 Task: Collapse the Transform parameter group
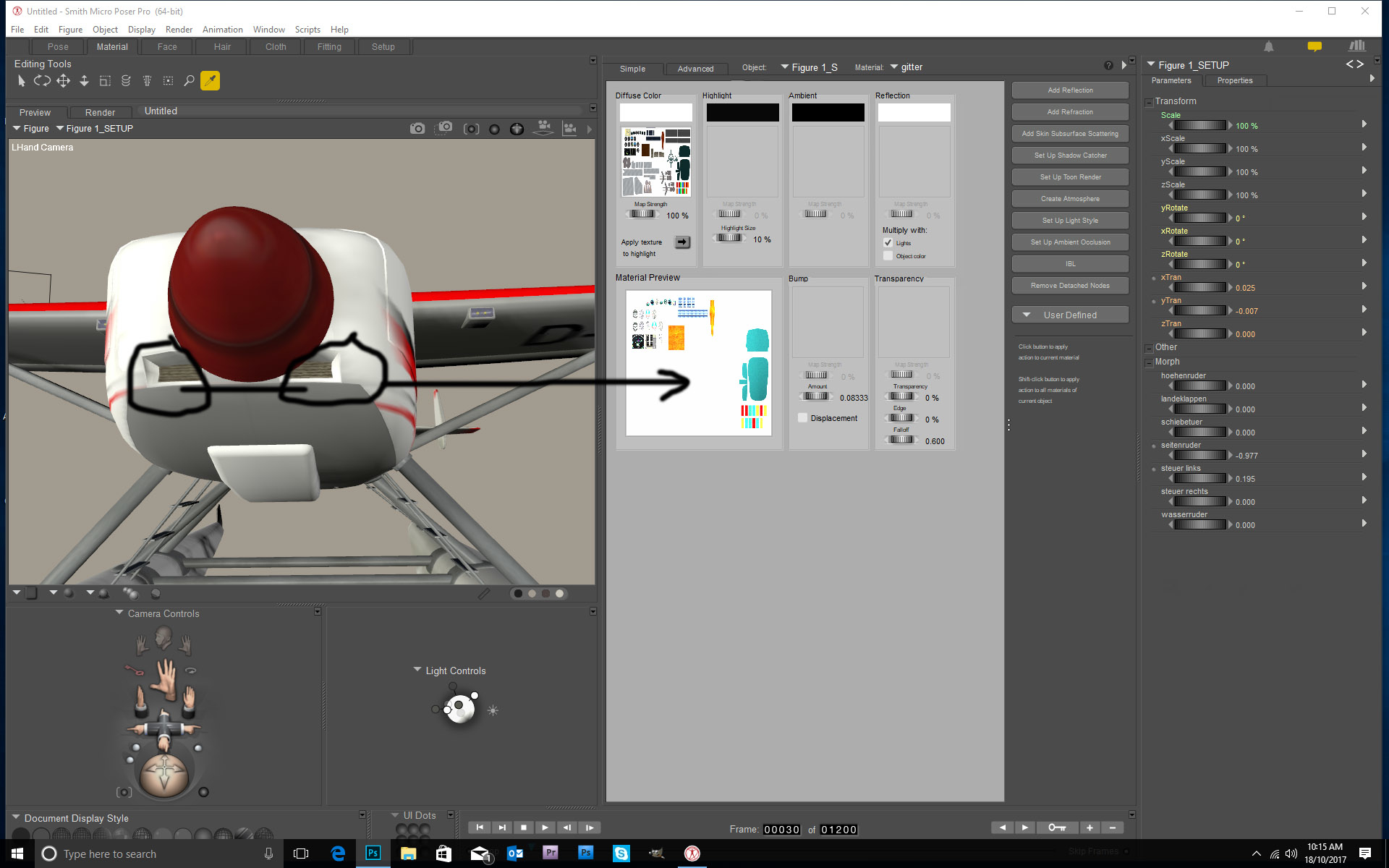point(1149,102)
